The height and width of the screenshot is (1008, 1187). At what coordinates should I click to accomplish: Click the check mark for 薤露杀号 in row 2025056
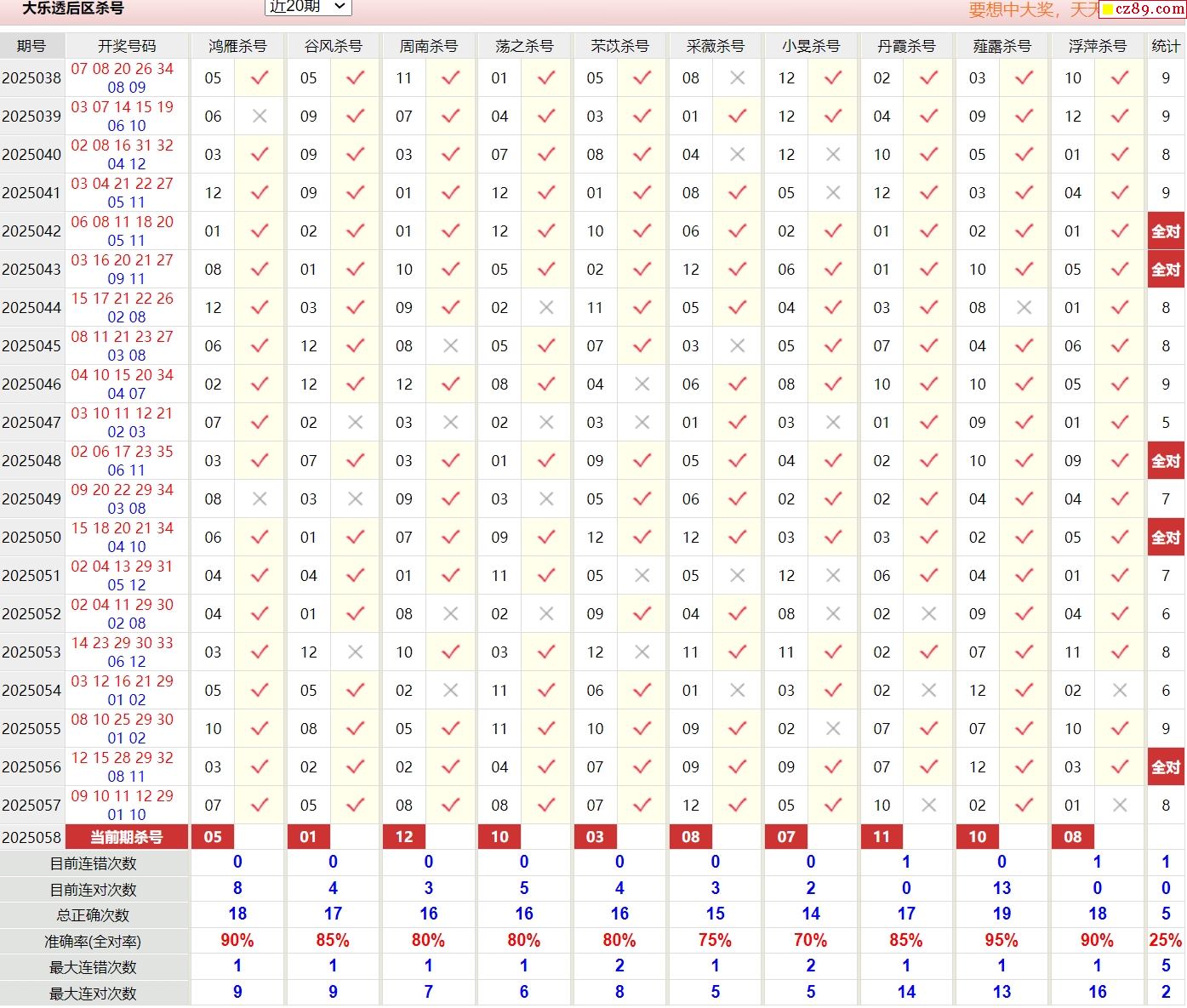pos(1024,766)
